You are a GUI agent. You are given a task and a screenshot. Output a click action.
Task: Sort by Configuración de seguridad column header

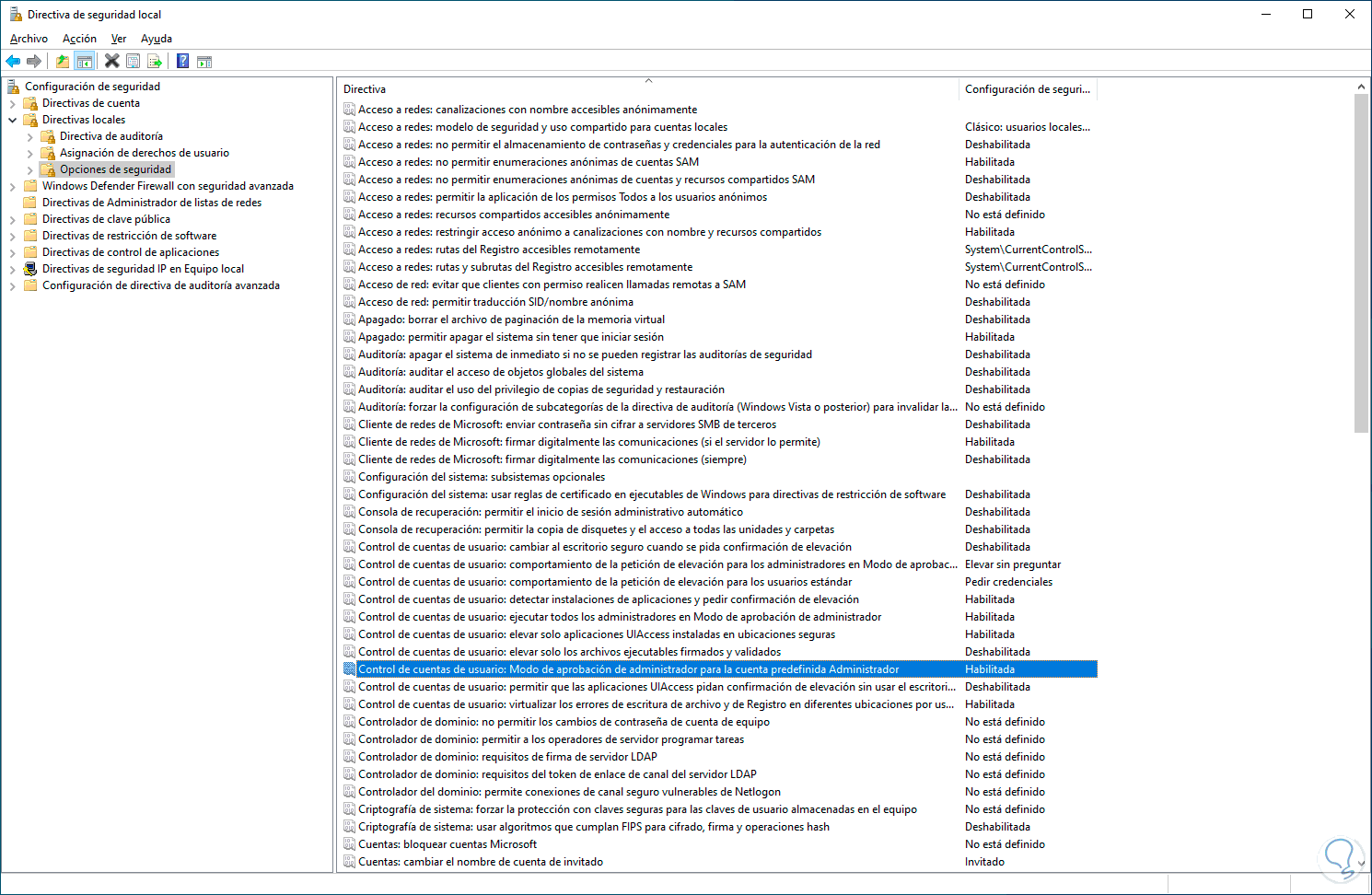[1028, 89]
